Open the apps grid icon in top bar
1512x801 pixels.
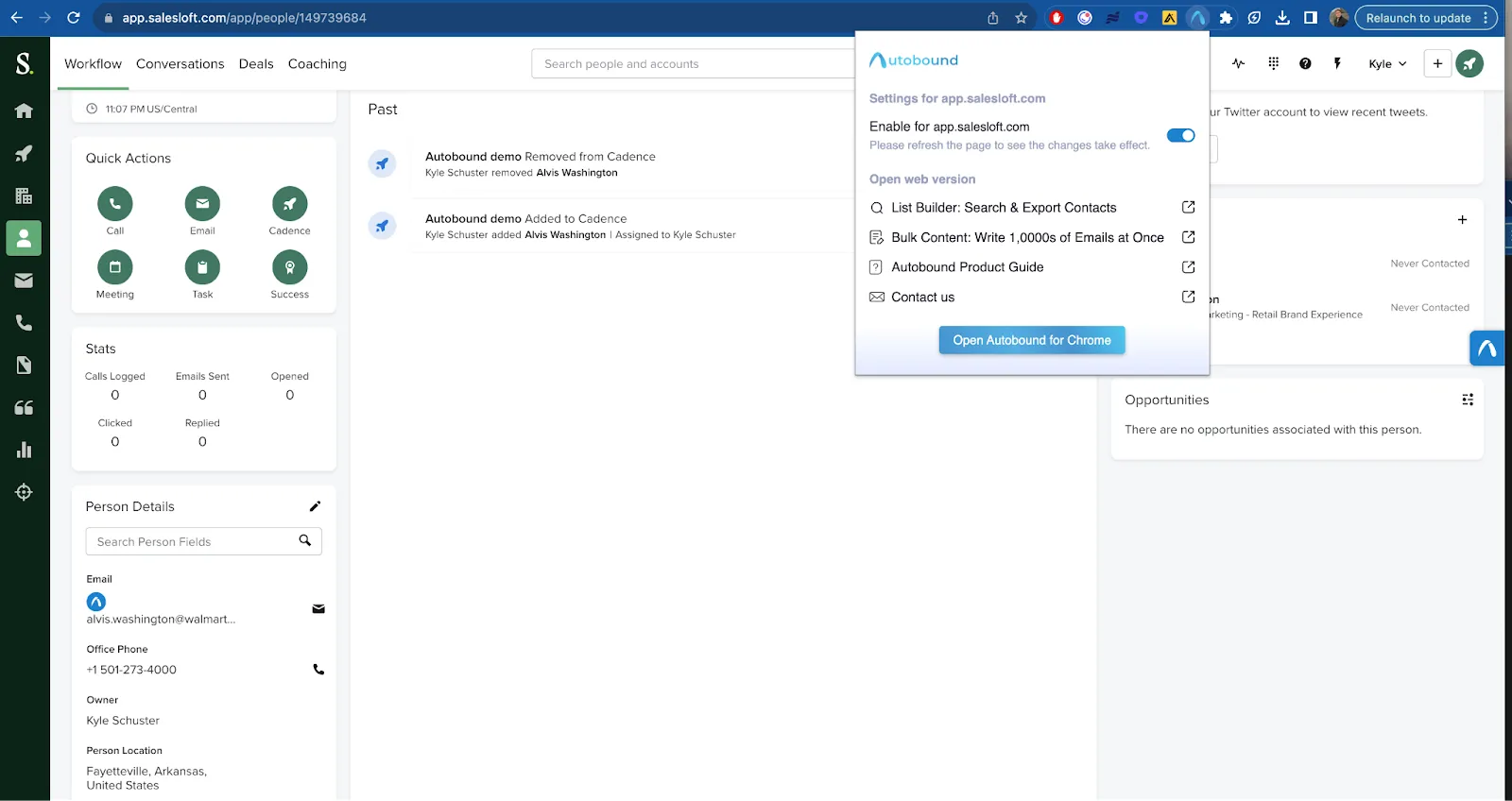(x=1274, y=63)
